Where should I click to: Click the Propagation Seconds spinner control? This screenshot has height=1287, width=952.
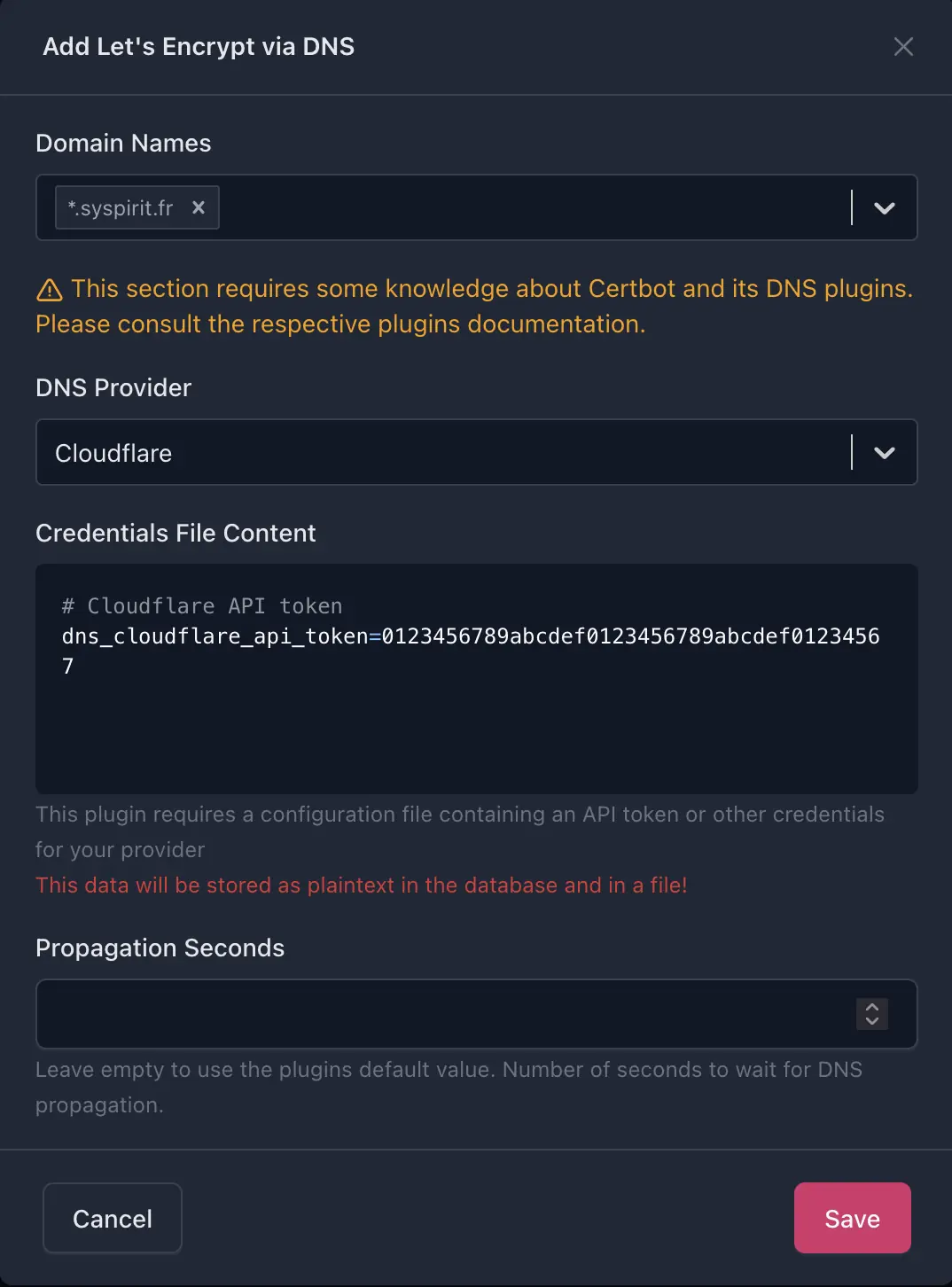[871, 1014]
